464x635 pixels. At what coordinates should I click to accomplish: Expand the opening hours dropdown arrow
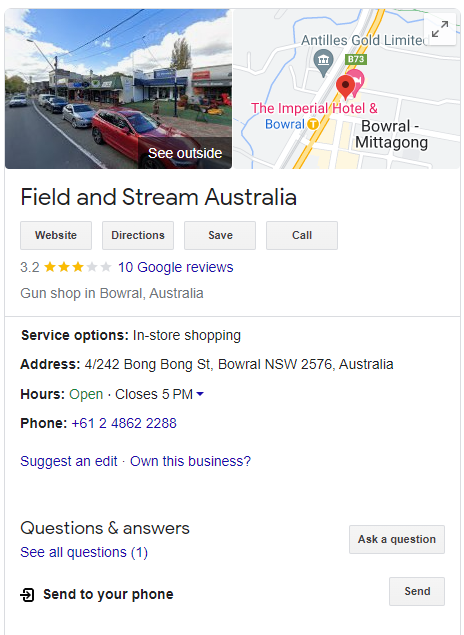point(200,394)
